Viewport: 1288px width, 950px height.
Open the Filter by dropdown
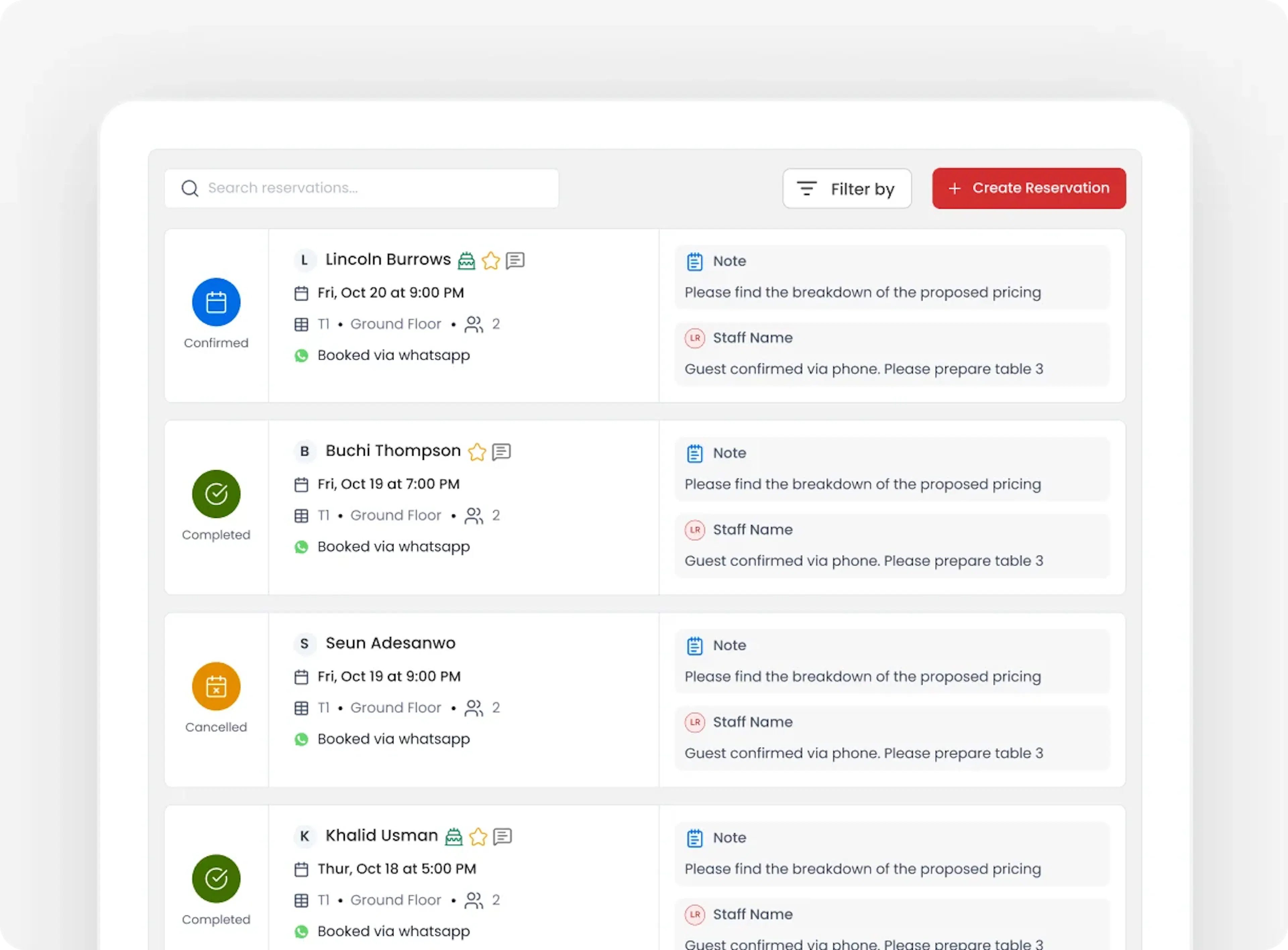coord(847,188)
